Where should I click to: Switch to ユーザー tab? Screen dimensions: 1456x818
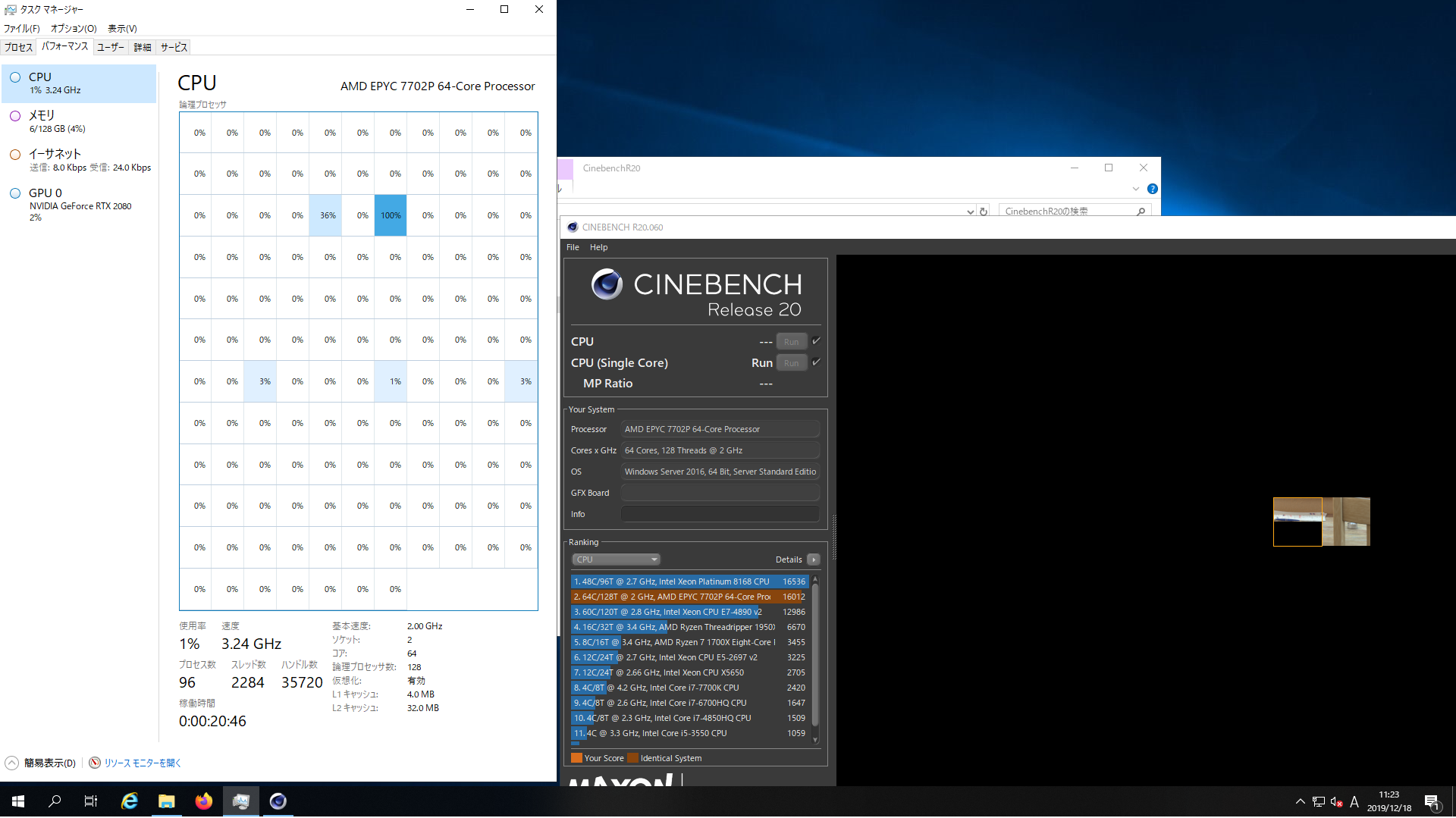pos(111,47)
